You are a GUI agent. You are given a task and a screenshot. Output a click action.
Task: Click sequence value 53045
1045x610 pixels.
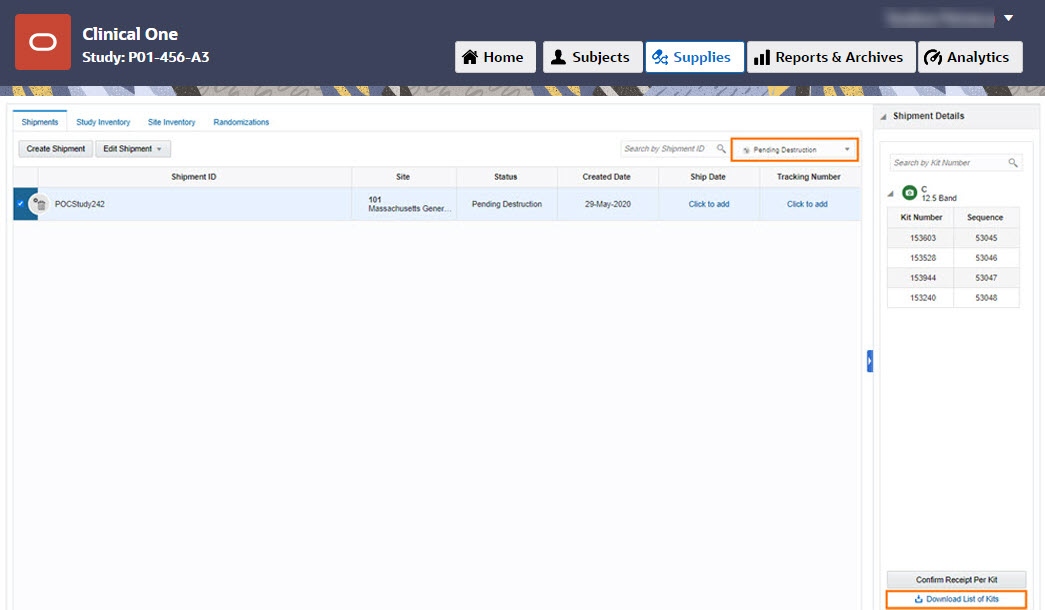pyautogui.click(x=986, y=238)
